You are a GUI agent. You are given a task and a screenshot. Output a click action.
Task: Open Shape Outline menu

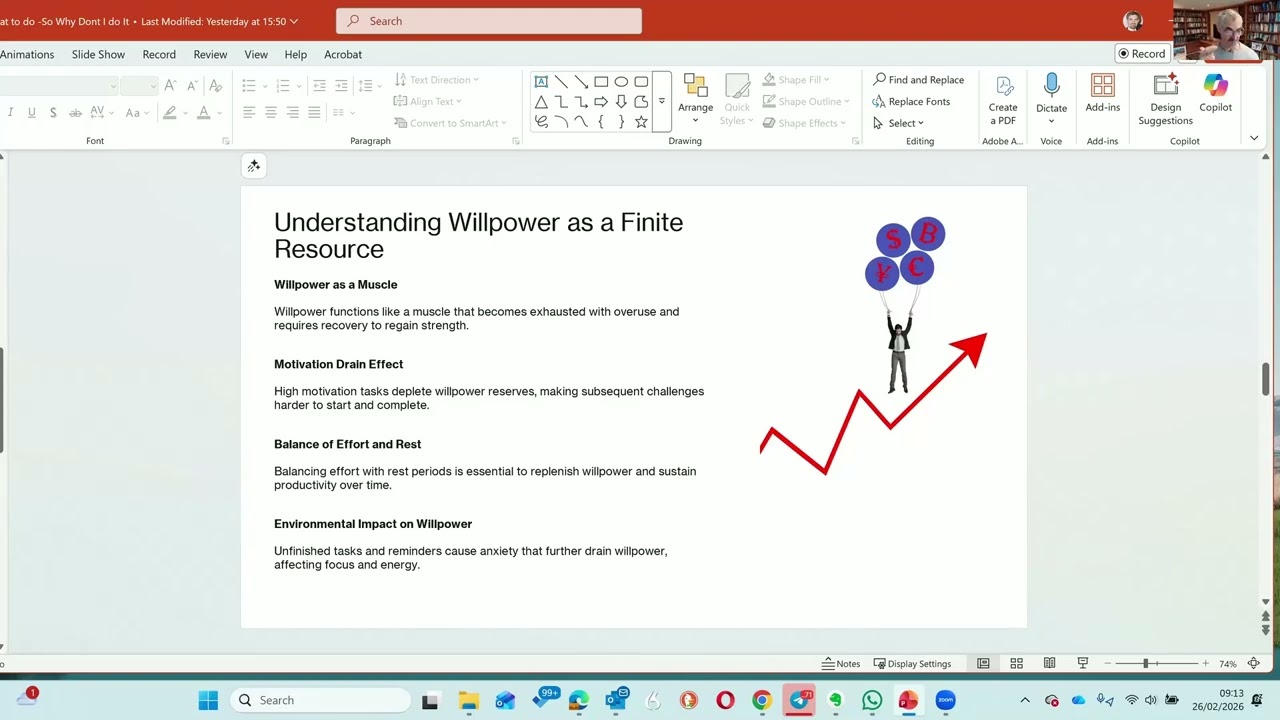click(x=806, y=101)
